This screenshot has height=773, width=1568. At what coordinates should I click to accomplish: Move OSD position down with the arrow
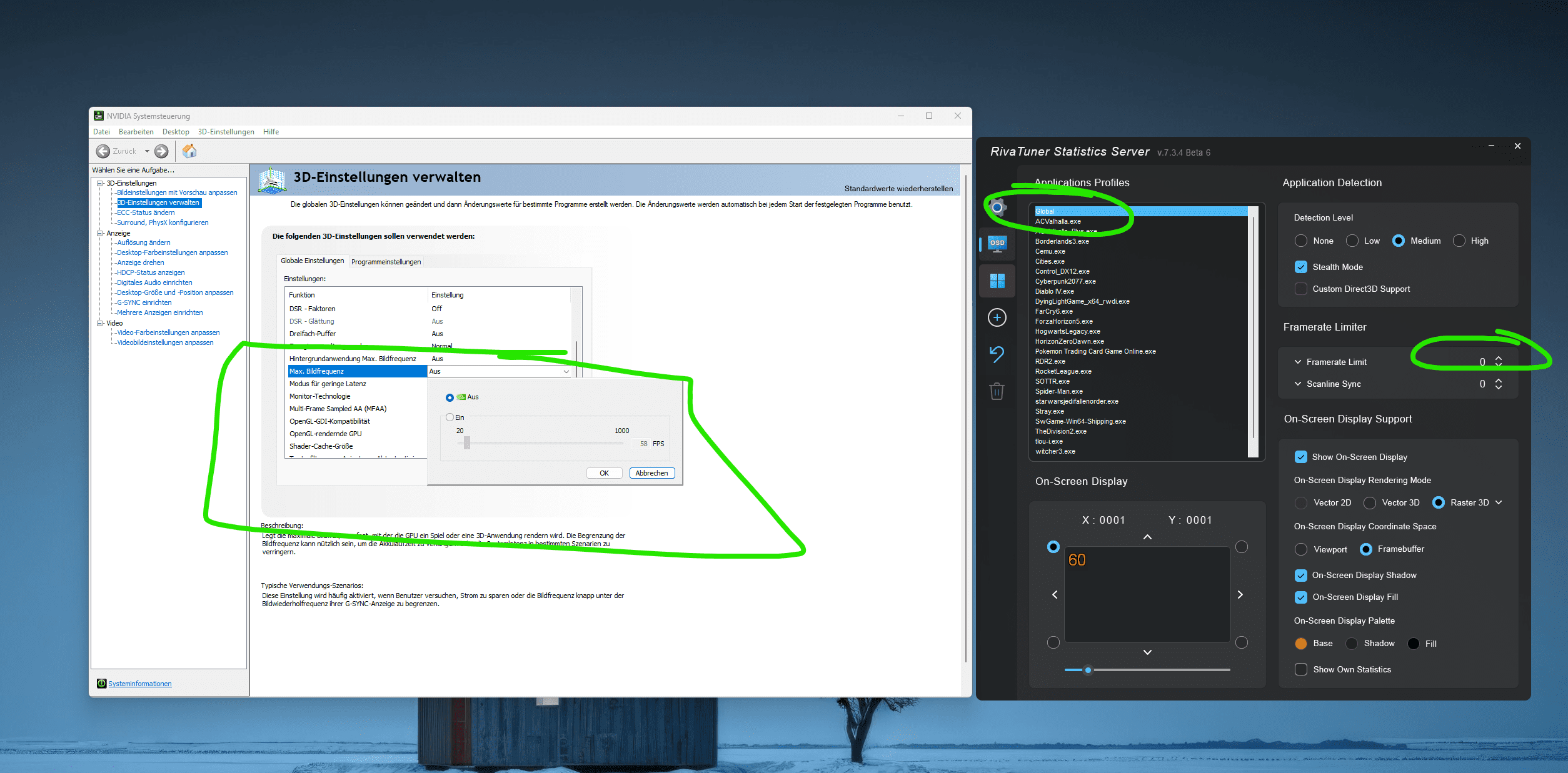click(1147, 652)
